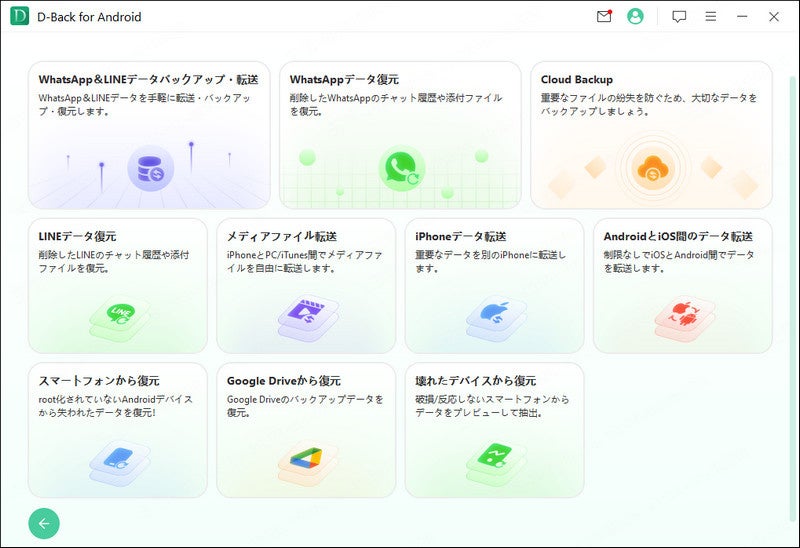The image size is (800, 548).
Task: Click the orange cloud backup icon
Action: (653, 168)
